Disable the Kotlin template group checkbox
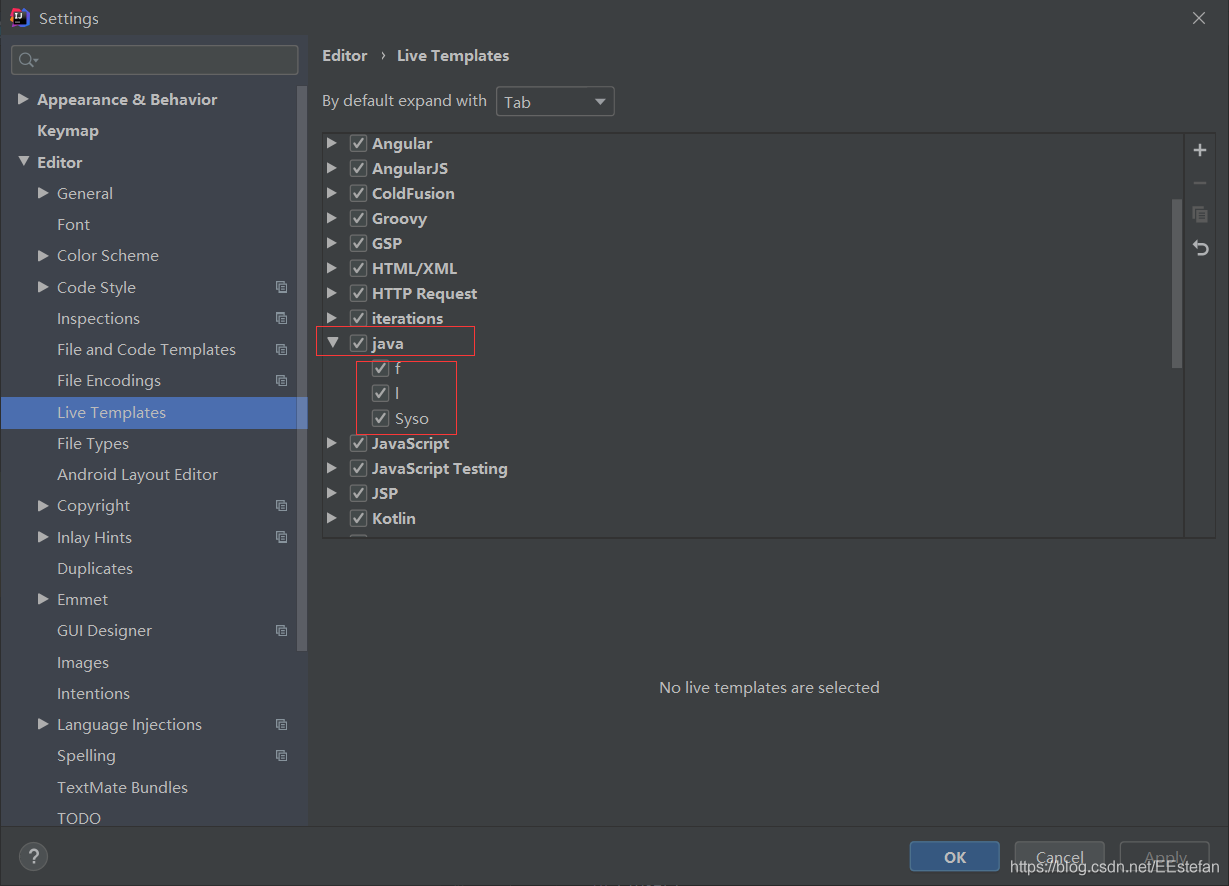The image size is (1229, 886). click(x=358, y=518)
